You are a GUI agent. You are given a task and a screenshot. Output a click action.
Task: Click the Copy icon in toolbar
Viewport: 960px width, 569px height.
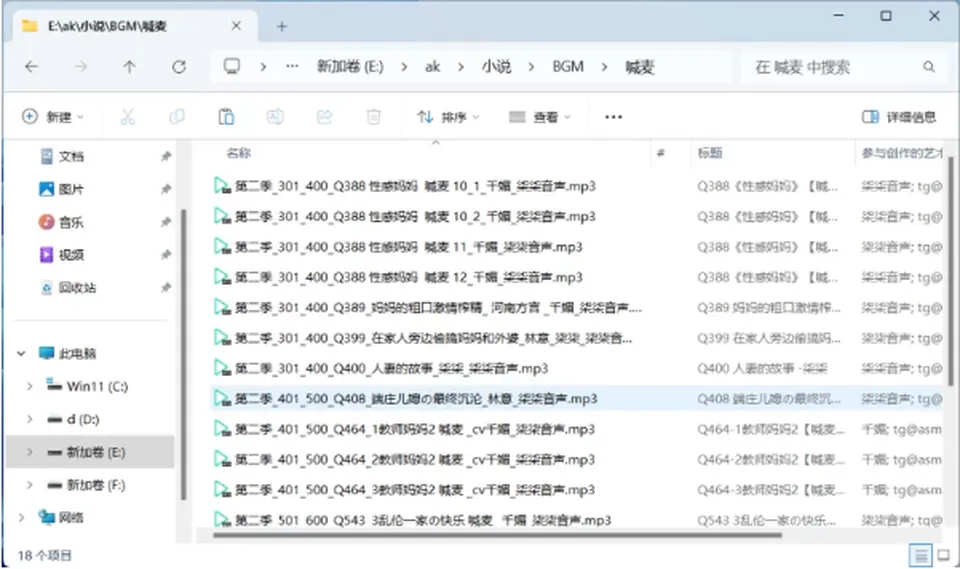[x=177, y=116]
